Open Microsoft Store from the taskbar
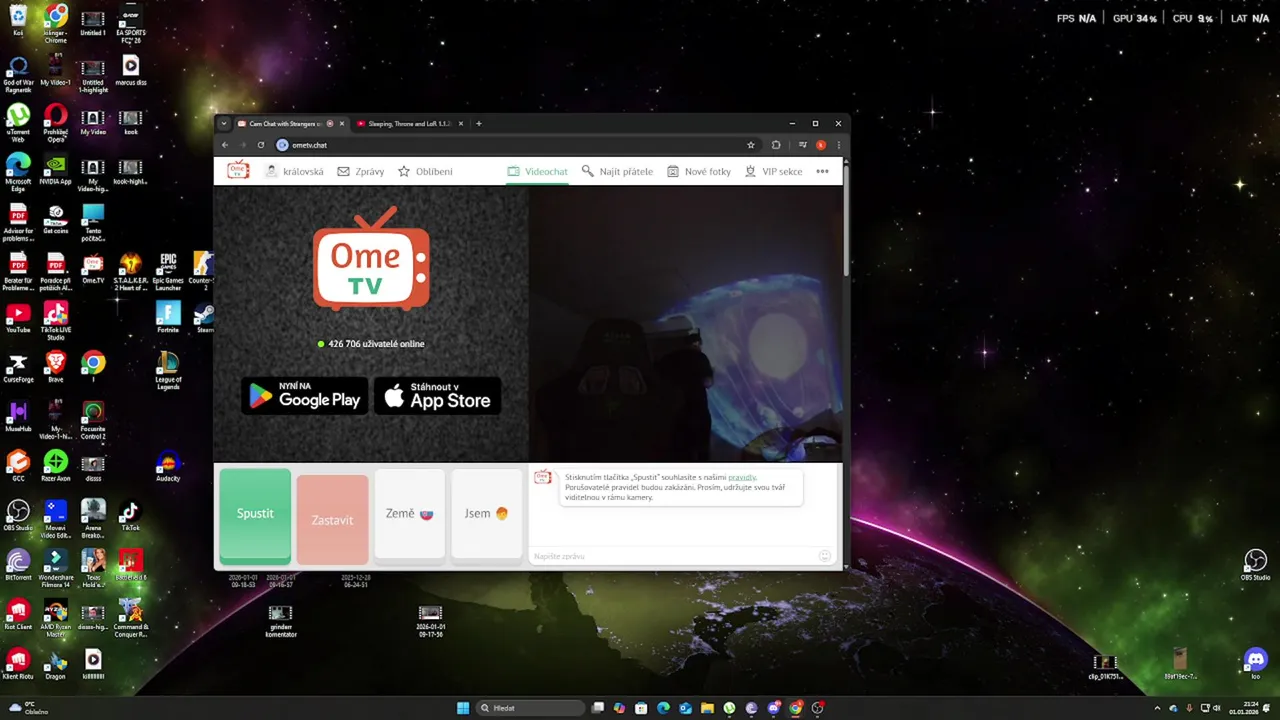The width and height of the screenshot is (1280, 720). [641, 708]
